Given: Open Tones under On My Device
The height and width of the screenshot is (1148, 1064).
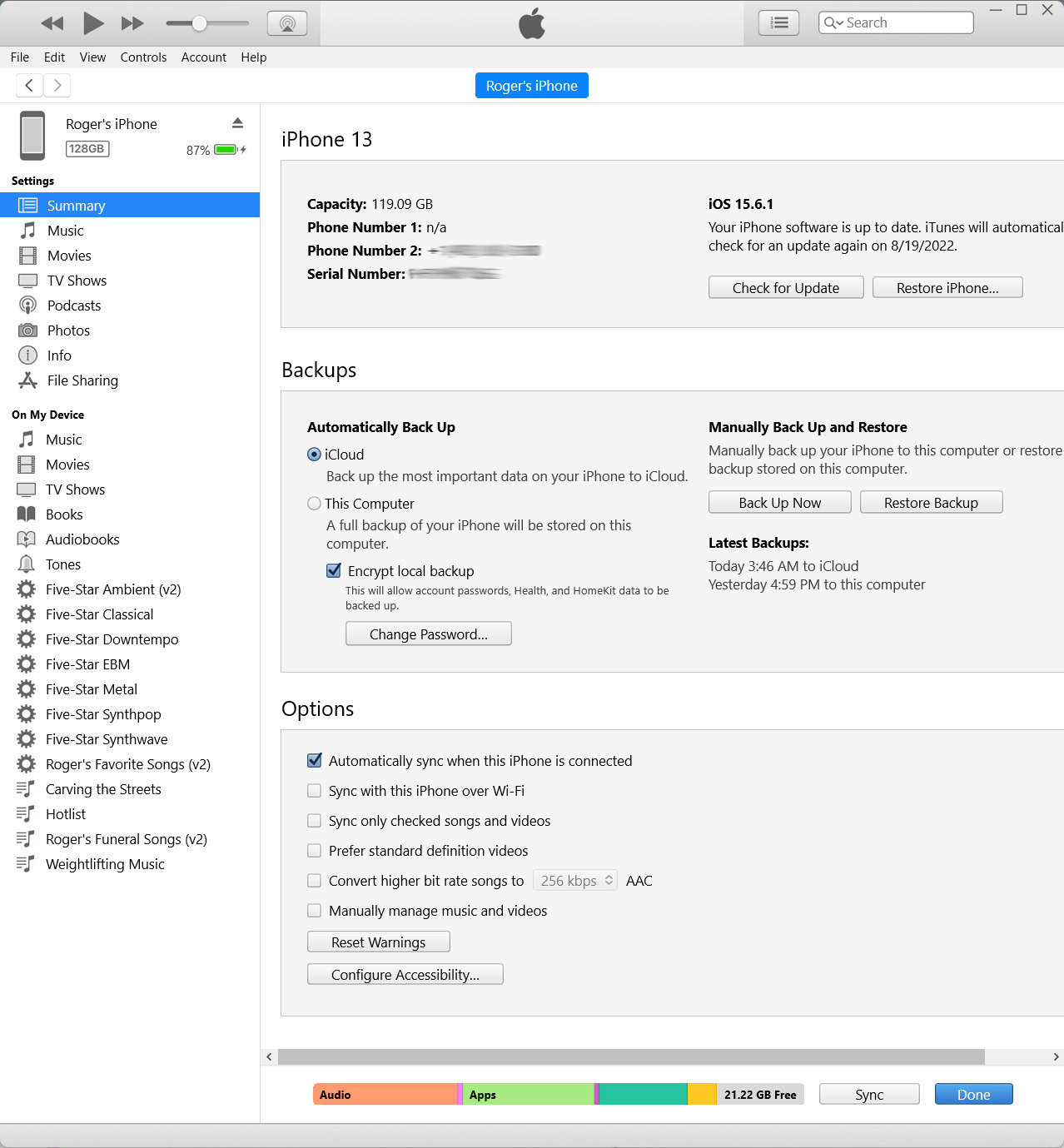Looking at the screenshot, I should 62,564.
